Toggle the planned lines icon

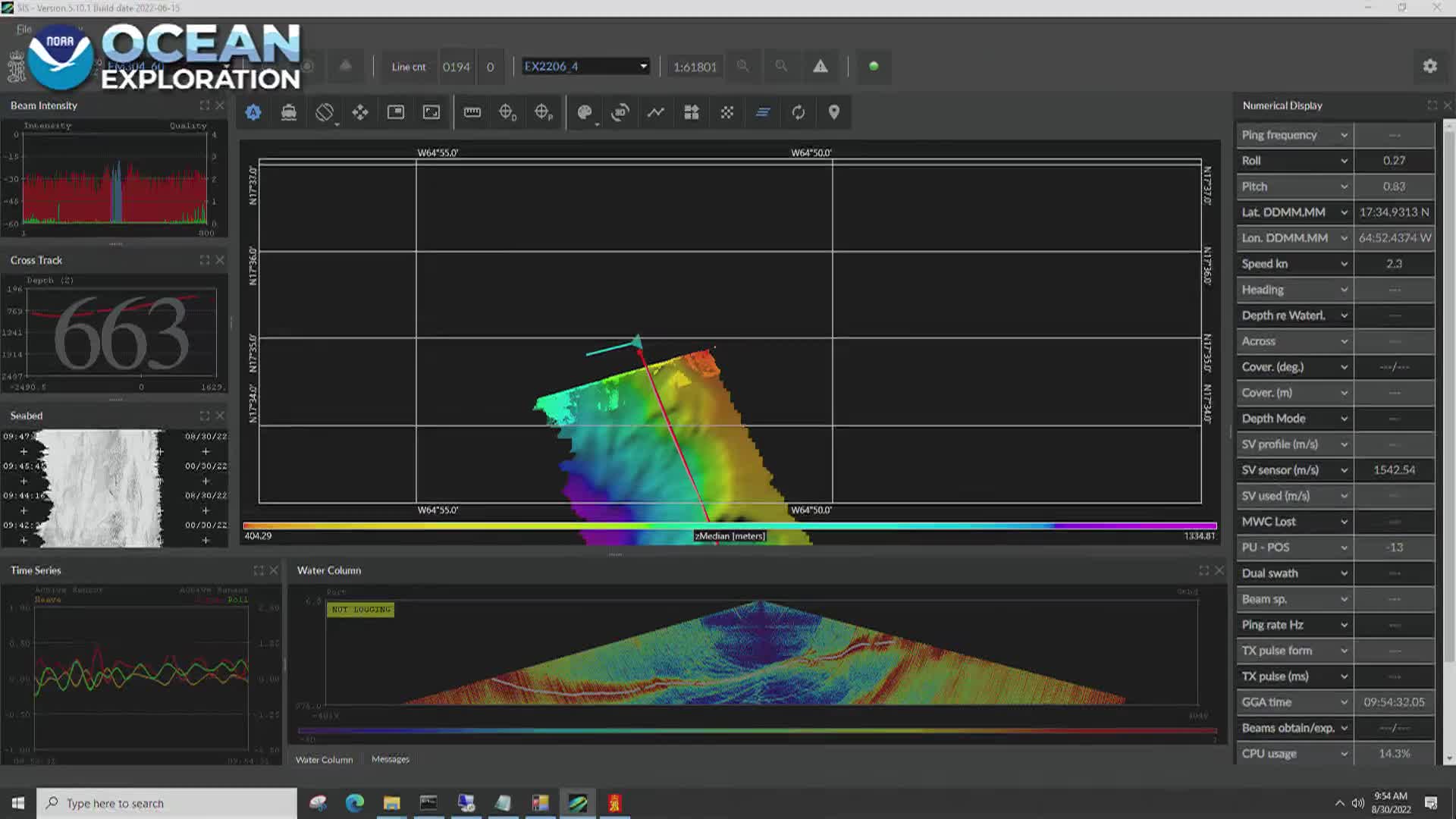tap(763, 112)
